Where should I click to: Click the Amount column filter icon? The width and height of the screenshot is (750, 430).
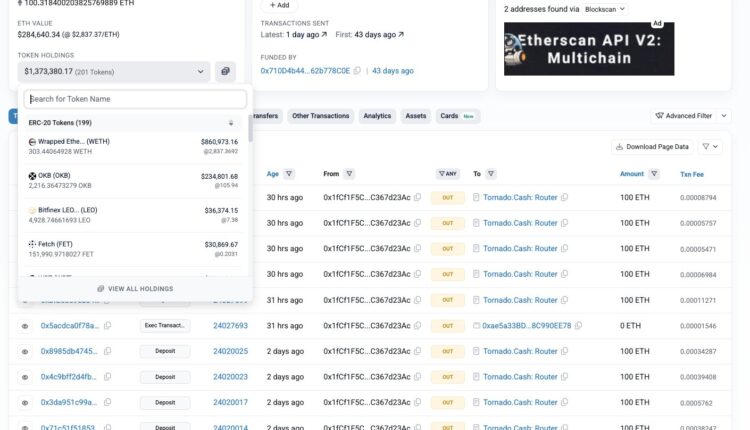click(656, 173)
